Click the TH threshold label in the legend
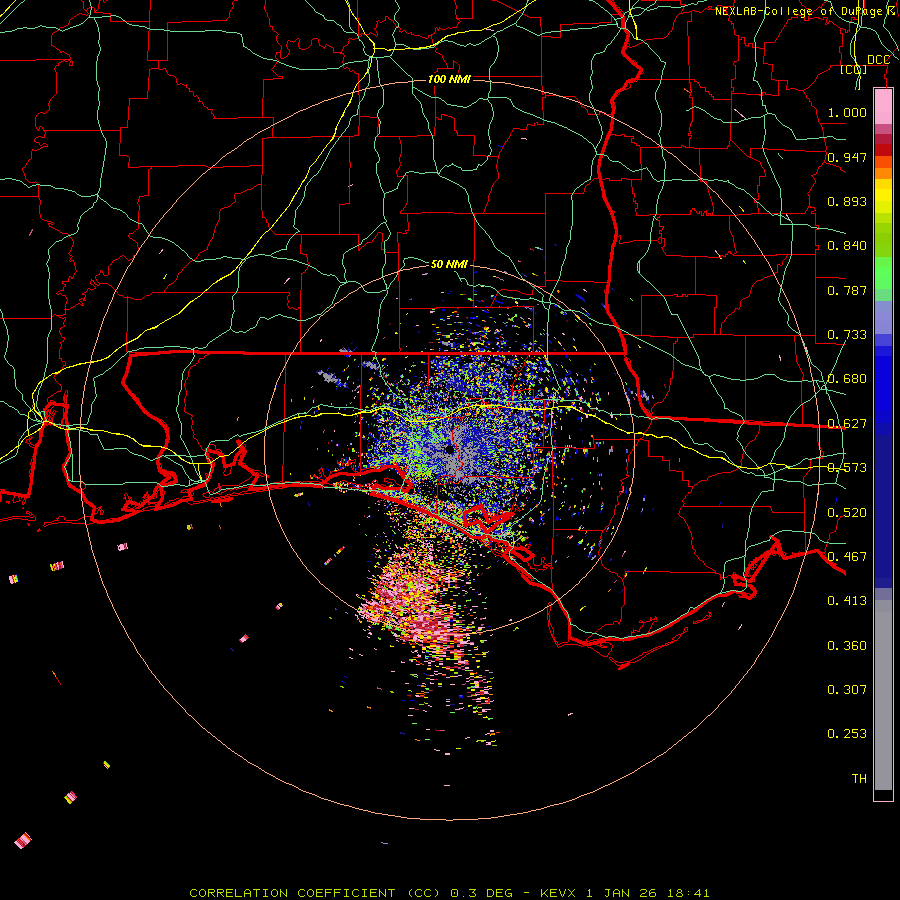This screenshot has width=900, height=900. tap(859, 779)
